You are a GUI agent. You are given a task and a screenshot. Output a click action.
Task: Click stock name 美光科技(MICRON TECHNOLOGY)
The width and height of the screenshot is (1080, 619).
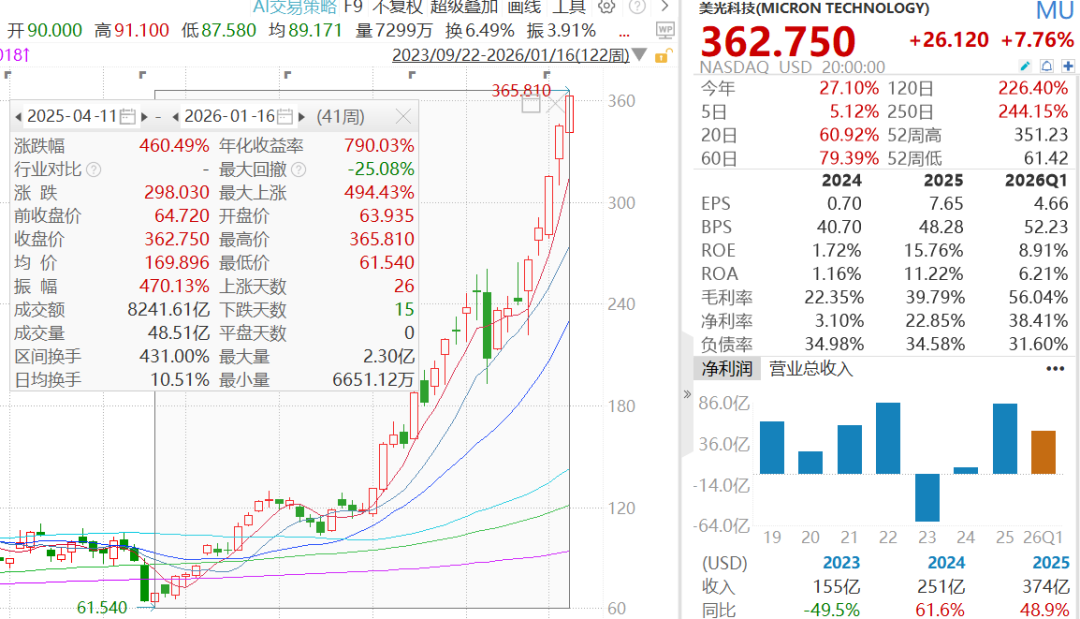(814, 8)
